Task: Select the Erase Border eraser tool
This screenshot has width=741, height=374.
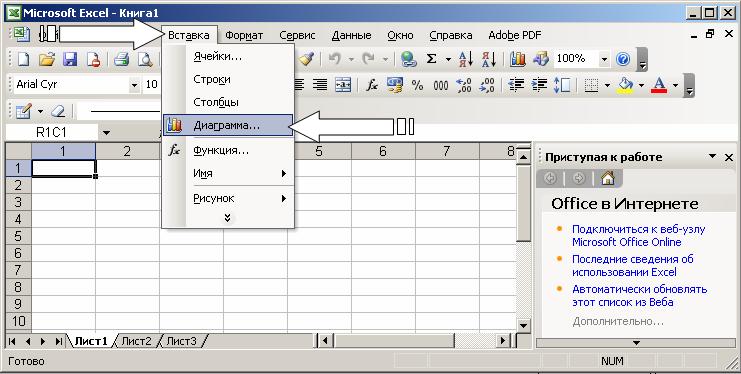Action: pos(58,112)
